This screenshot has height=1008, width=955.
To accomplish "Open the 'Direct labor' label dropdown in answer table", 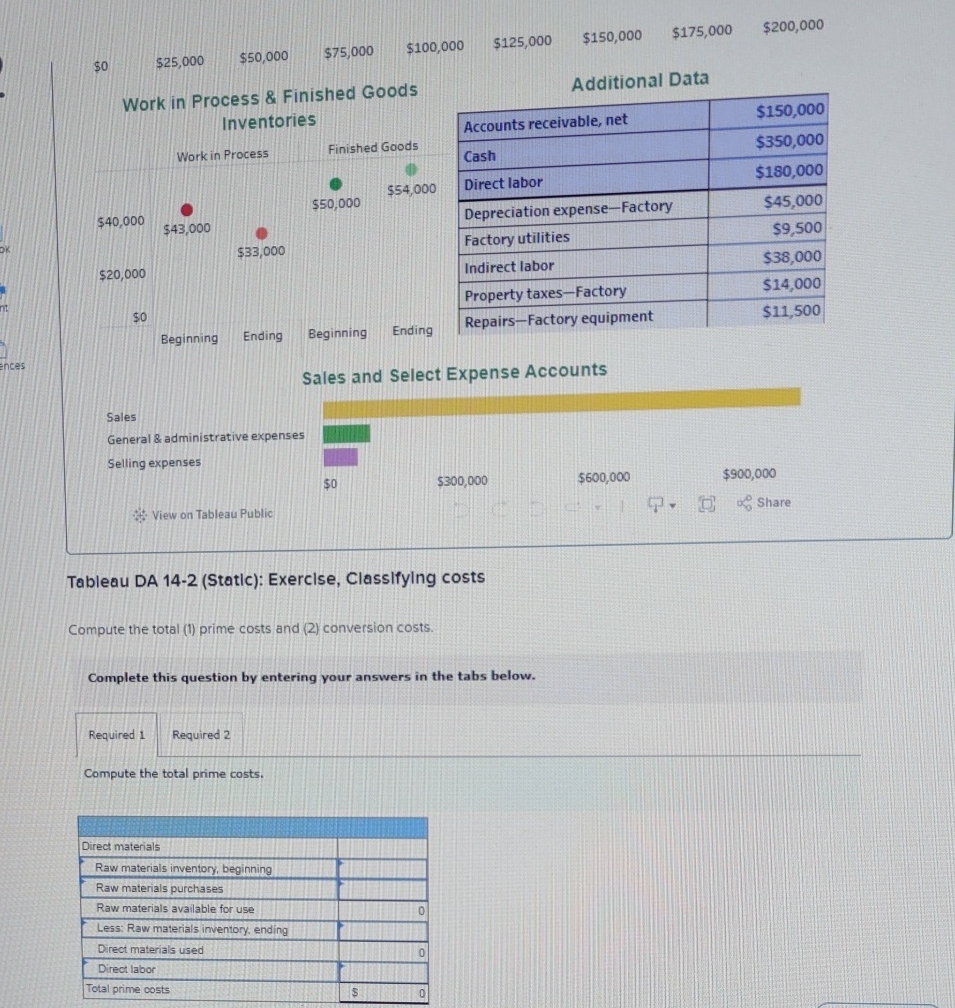I will 211,969.
